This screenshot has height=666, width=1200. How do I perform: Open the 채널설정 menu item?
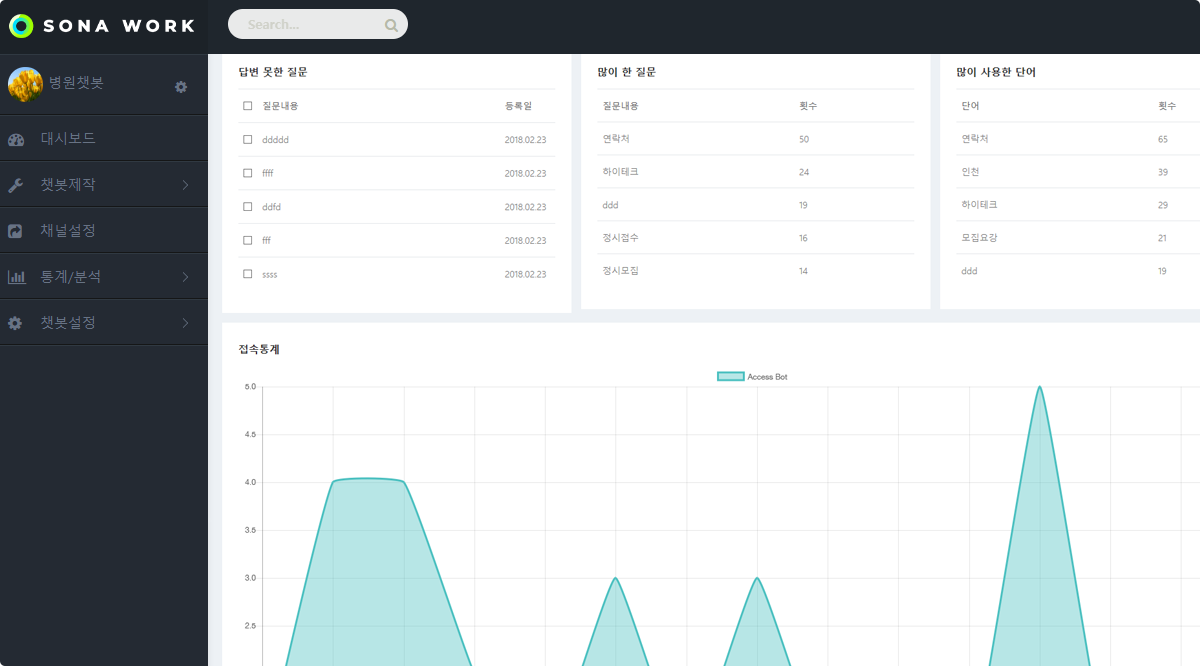68,231
